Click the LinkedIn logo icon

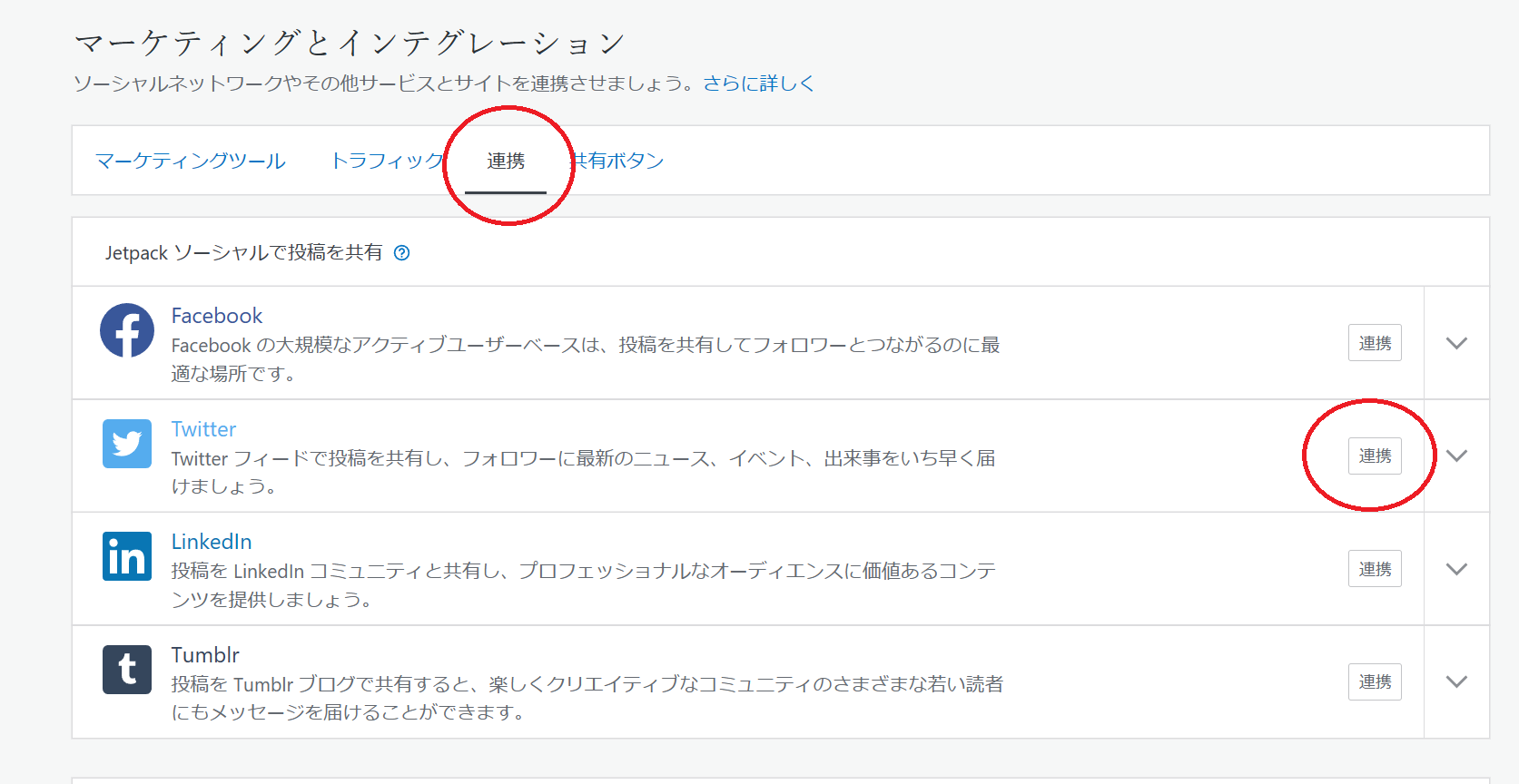click(x=127, y=556)
